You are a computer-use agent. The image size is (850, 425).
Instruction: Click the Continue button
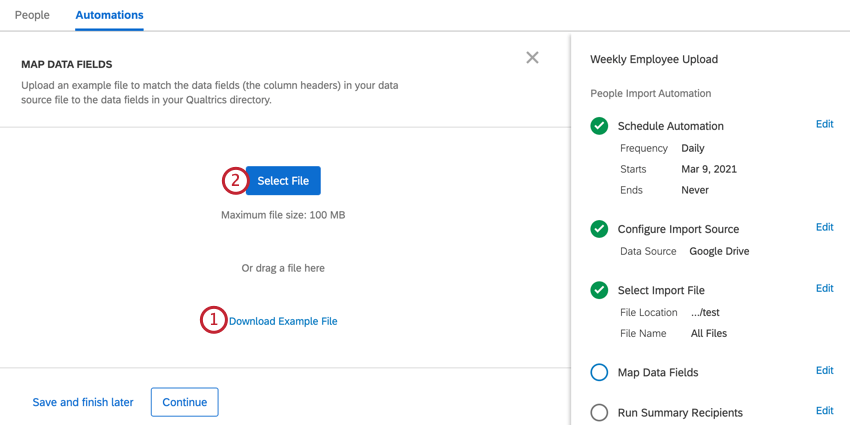pyautogui.click(x=185, y=402)
